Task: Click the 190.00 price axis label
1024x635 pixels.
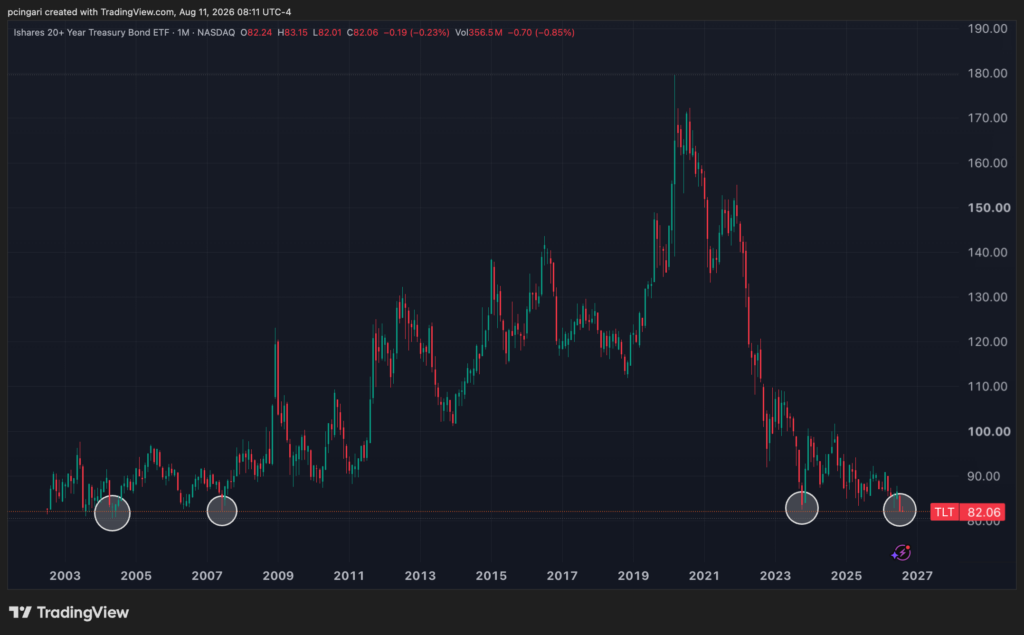Action: click(x=987, y=29)
